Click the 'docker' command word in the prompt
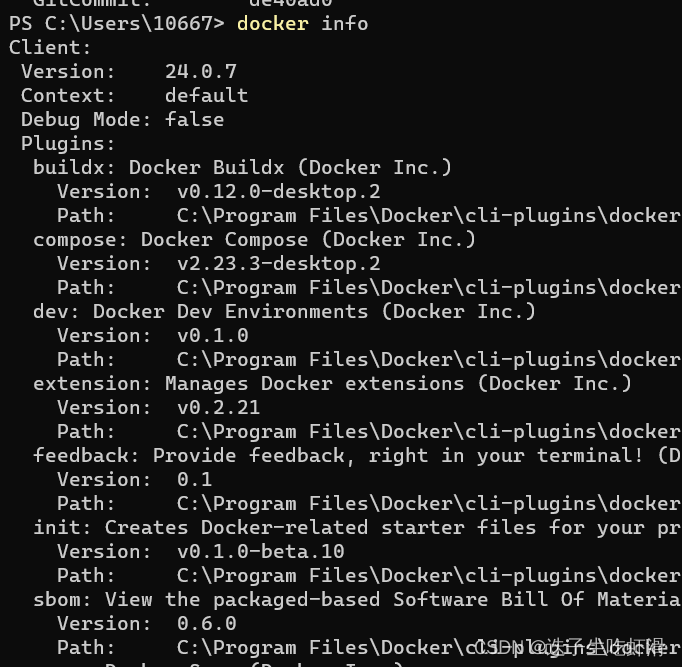682x667 pixels. point(273,23)
